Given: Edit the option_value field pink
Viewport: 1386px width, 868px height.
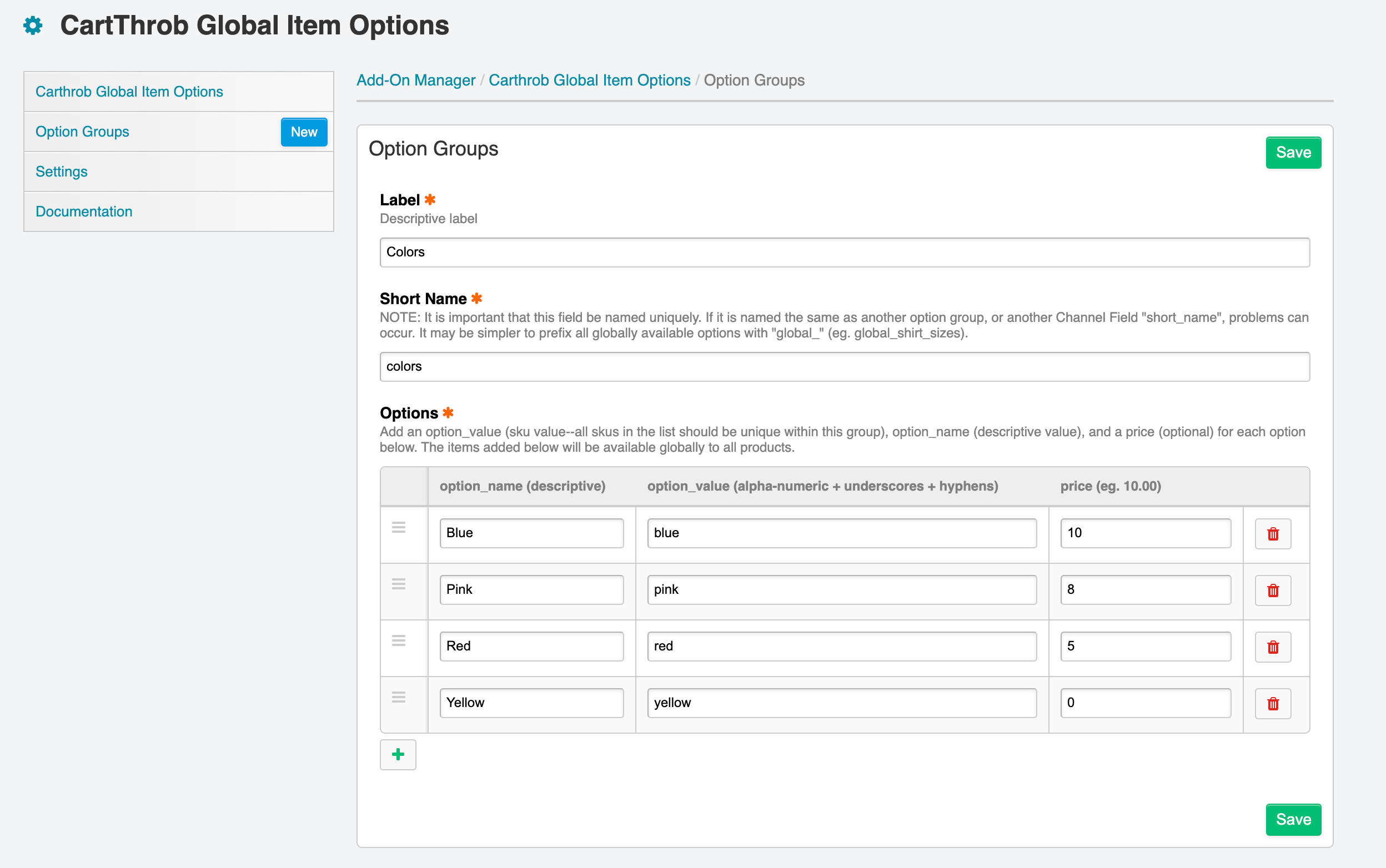Looking at the screenshot, I should pyautogui.click(x=841, y=589).
